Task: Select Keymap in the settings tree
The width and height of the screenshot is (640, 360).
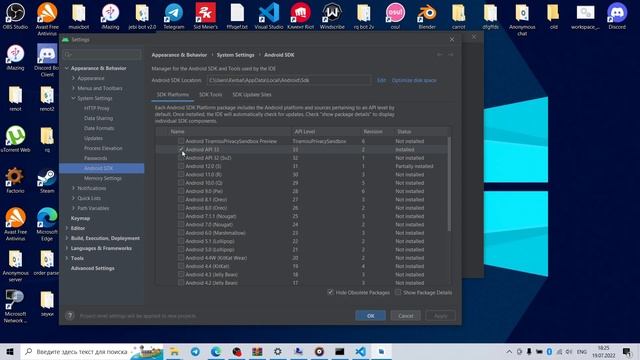Action: [x=80, y=218]
